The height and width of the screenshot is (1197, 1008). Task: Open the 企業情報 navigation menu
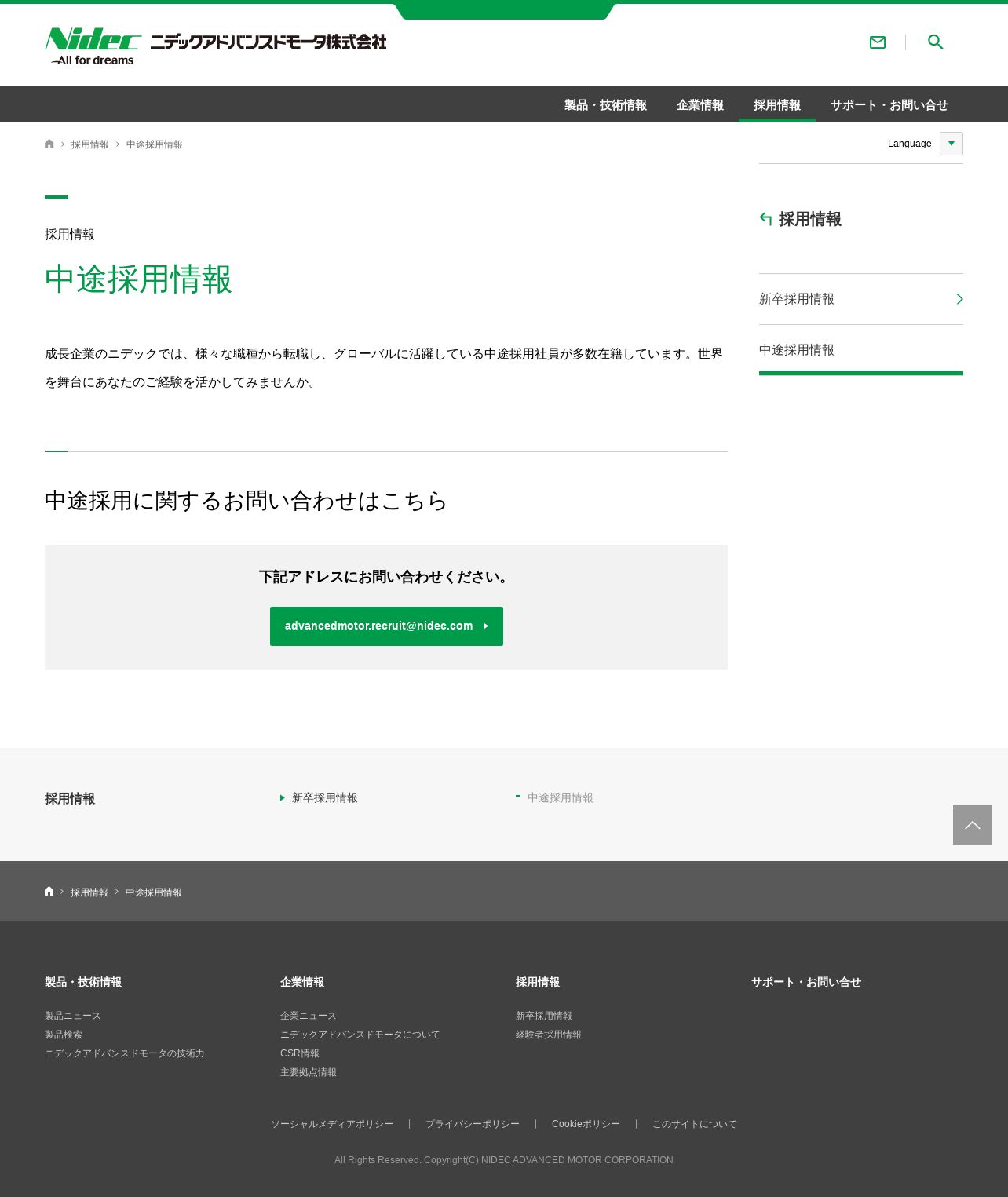(x=700, y=105)
